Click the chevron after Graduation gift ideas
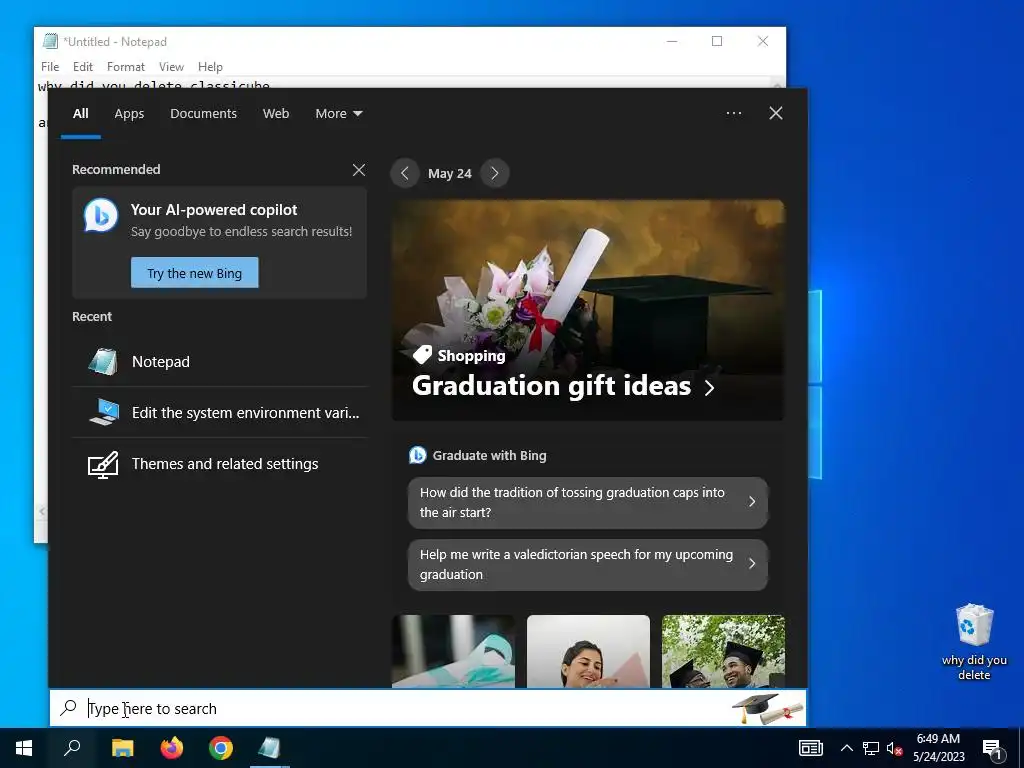 pyautogui.click(x=709, y=387)
